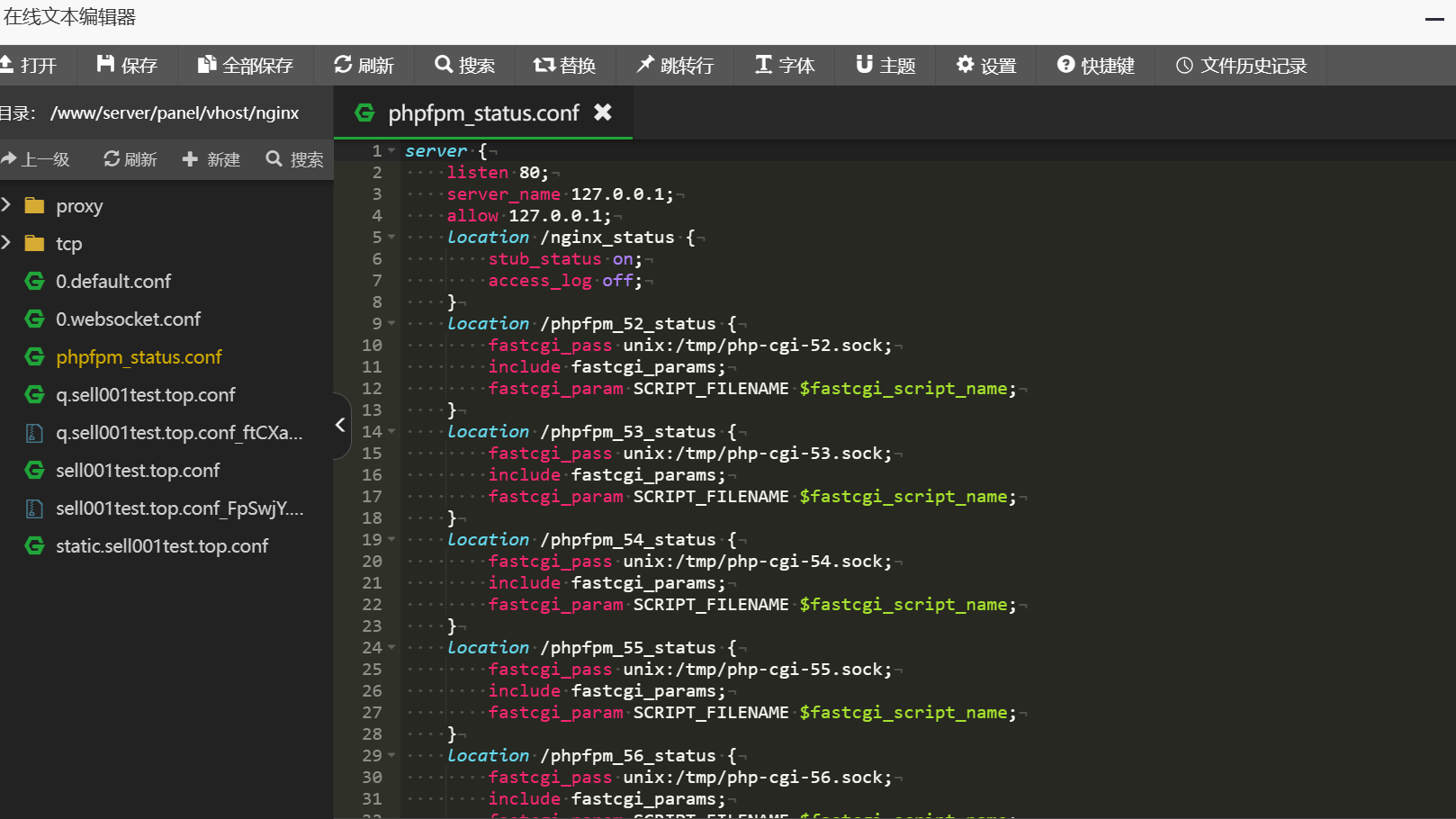1456x819 pixels.
Task: Click 'server_name 127.0.0.1;' on line 3
Action: click(560, 194)
